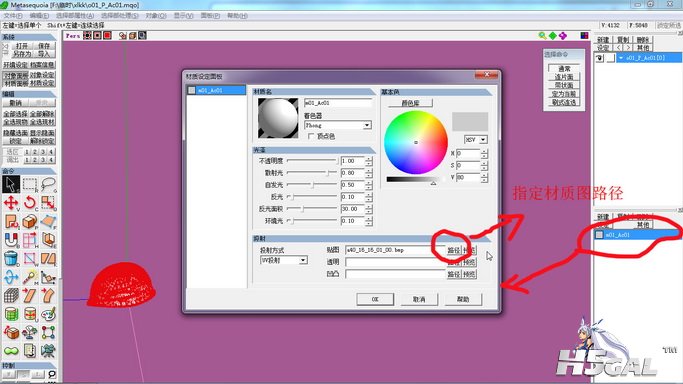This screenshot has width=683, height=384.
Task: Click the 路径 button next to 贴图 field
Action: [454, 250]
